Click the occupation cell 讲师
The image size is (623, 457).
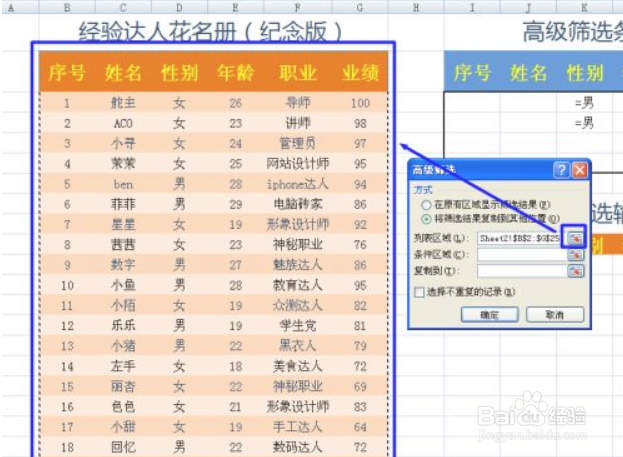(298, 124)
